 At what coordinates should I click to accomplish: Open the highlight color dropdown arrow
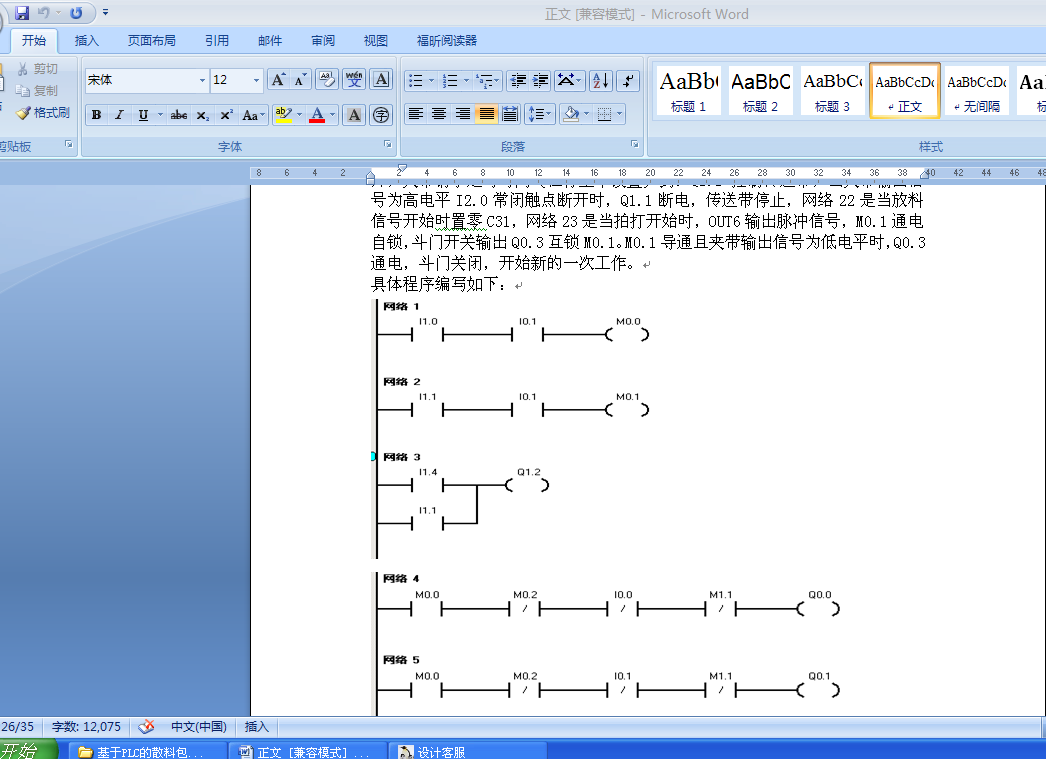(x=300, y=115)
